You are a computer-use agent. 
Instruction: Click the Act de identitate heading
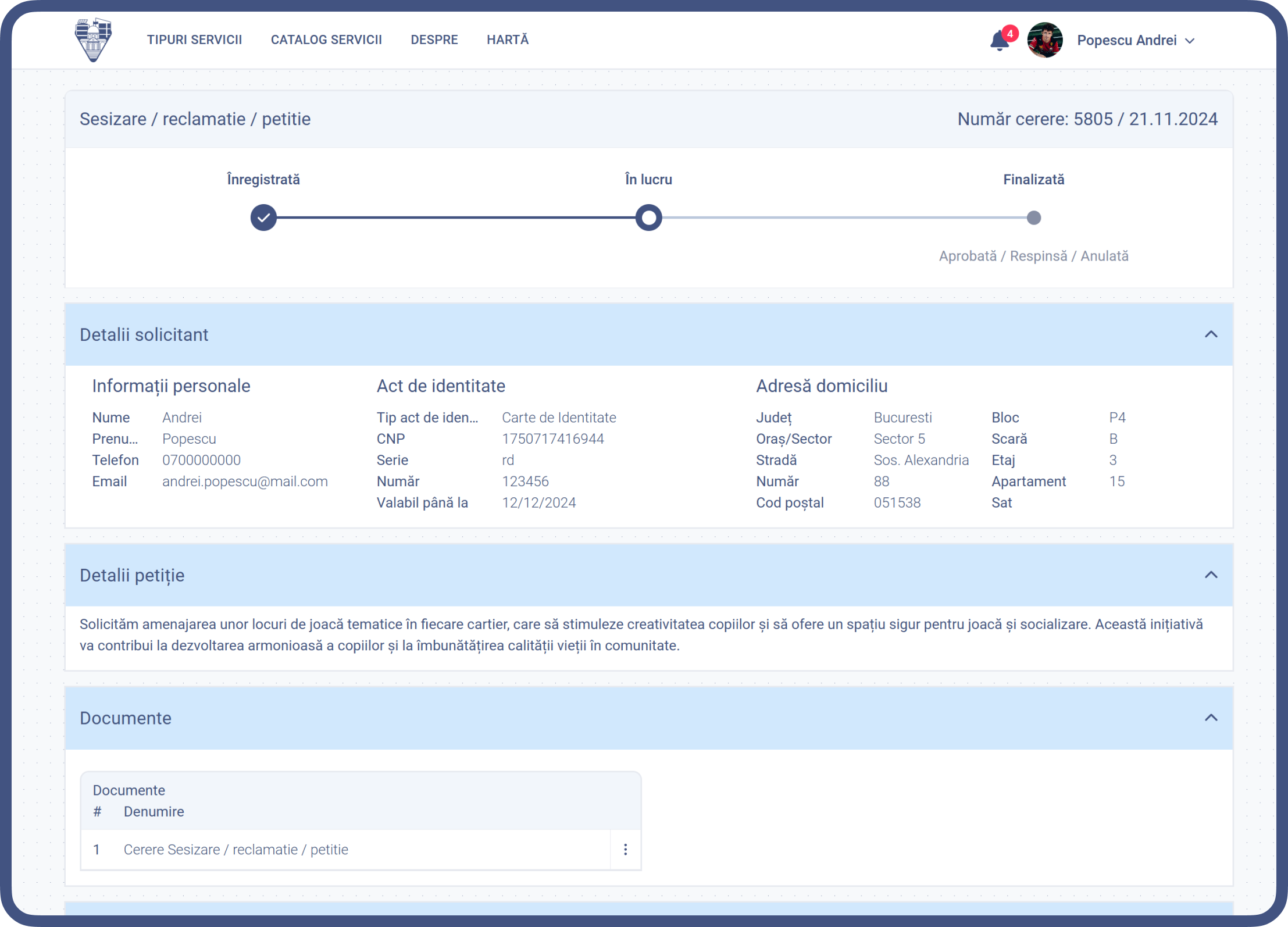pyautogui.click(x=441, y=386)
